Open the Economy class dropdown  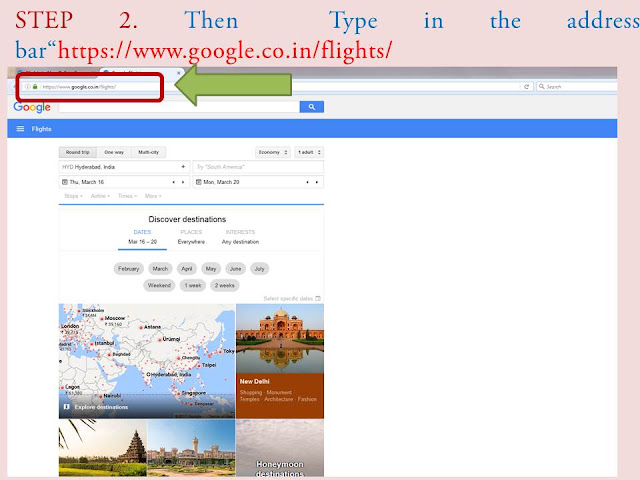click(273, 152)
